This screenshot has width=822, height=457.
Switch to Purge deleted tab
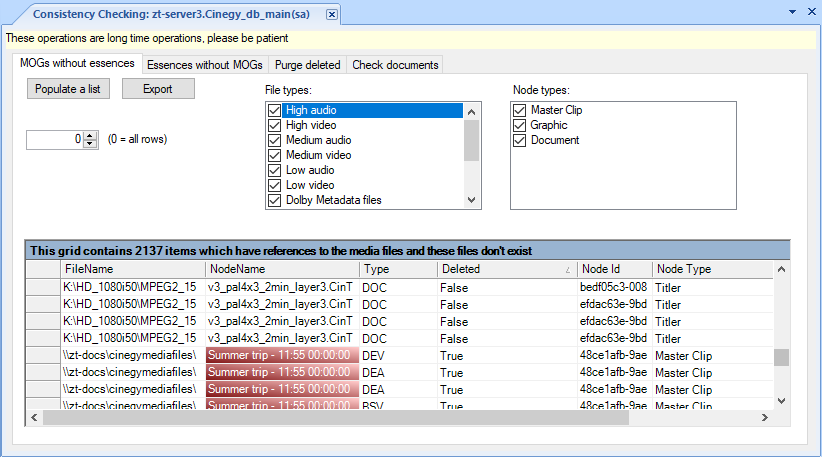coord(308,65)
